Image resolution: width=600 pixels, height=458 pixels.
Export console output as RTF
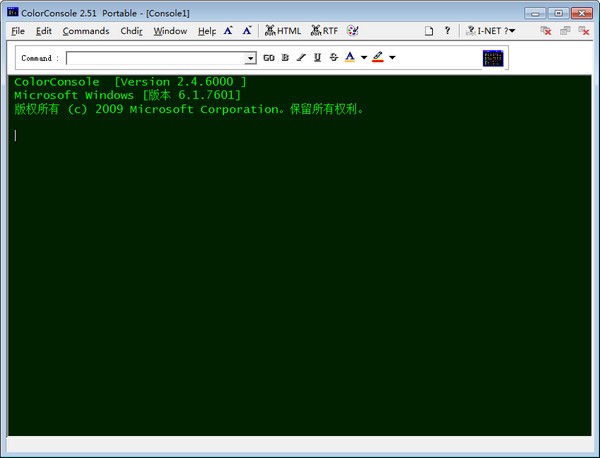point(325,31)
